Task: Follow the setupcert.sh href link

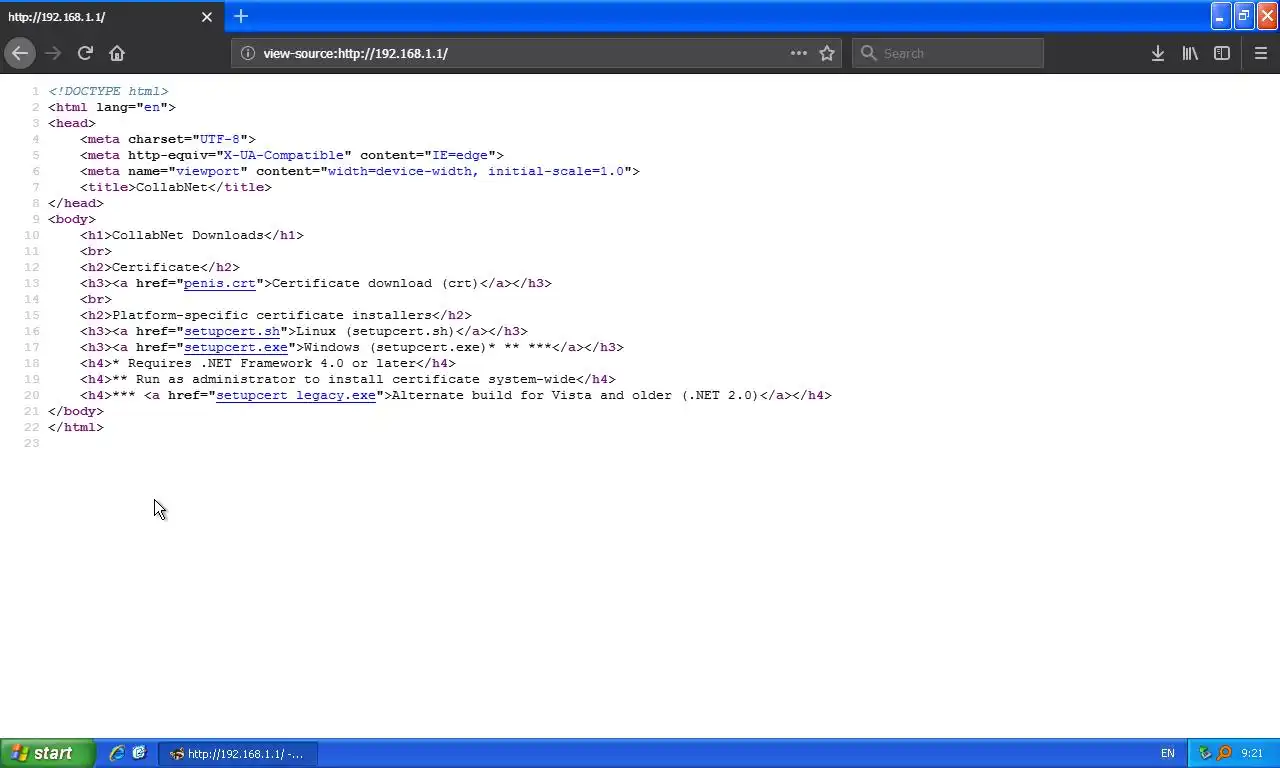Action: [232, 331]
